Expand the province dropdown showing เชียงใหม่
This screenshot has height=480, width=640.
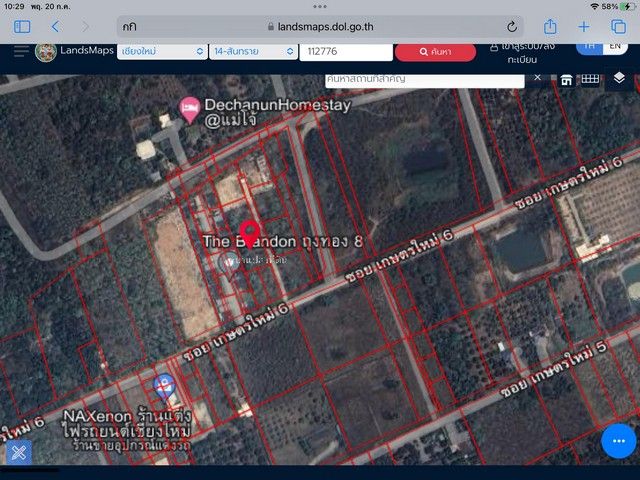161,51
